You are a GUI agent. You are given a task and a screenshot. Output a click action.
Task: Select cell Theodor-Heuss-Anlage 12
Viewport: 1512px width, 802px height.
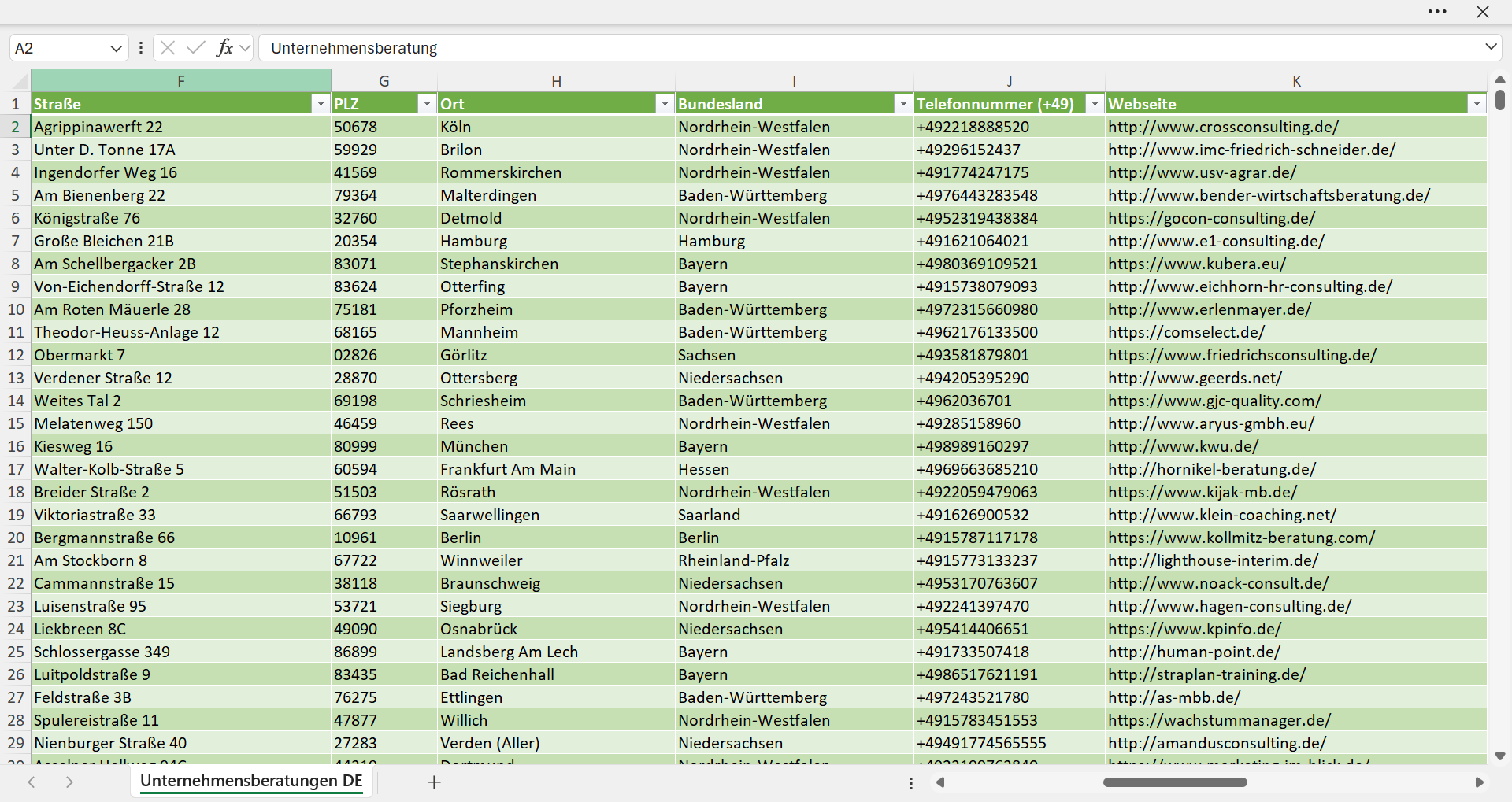click(181, 332)
